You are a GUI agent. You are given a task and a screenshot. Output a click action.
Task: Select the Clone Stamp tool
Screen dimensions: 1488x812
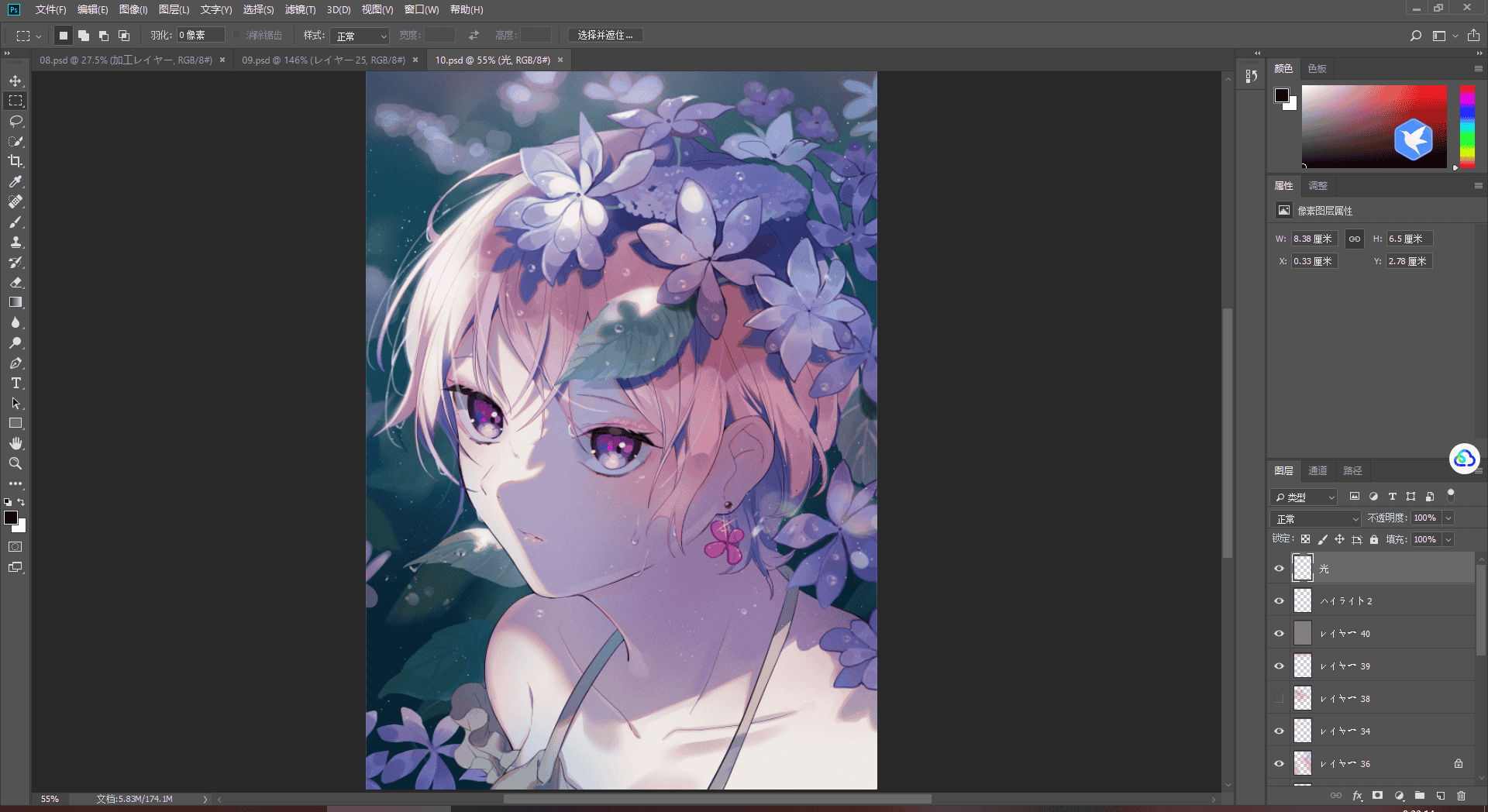coord(15,242)
